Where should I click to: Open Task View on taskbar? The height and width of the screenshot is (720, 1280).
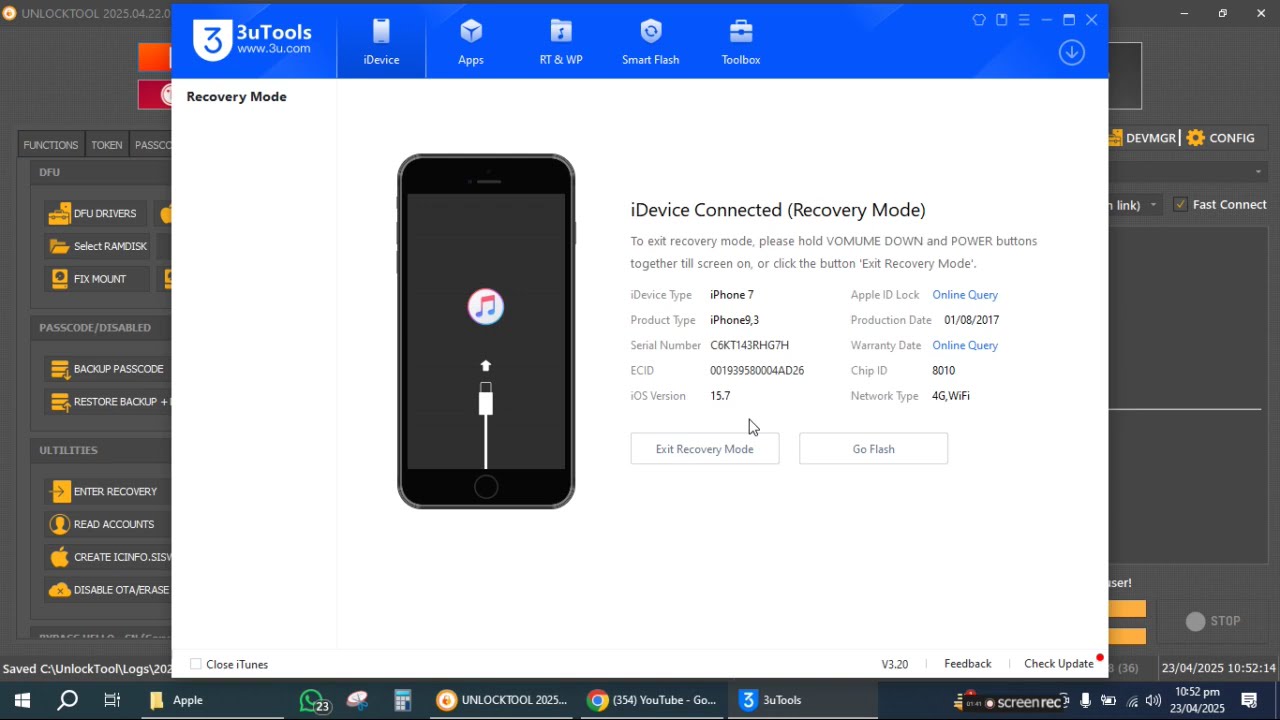click(112, 700)
